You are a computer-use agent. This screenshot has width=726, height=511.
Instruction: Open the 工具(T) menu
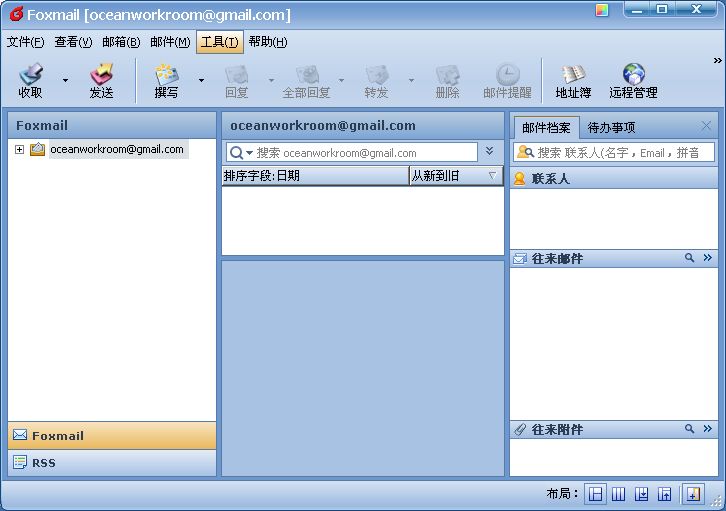(x=219, y=42)
